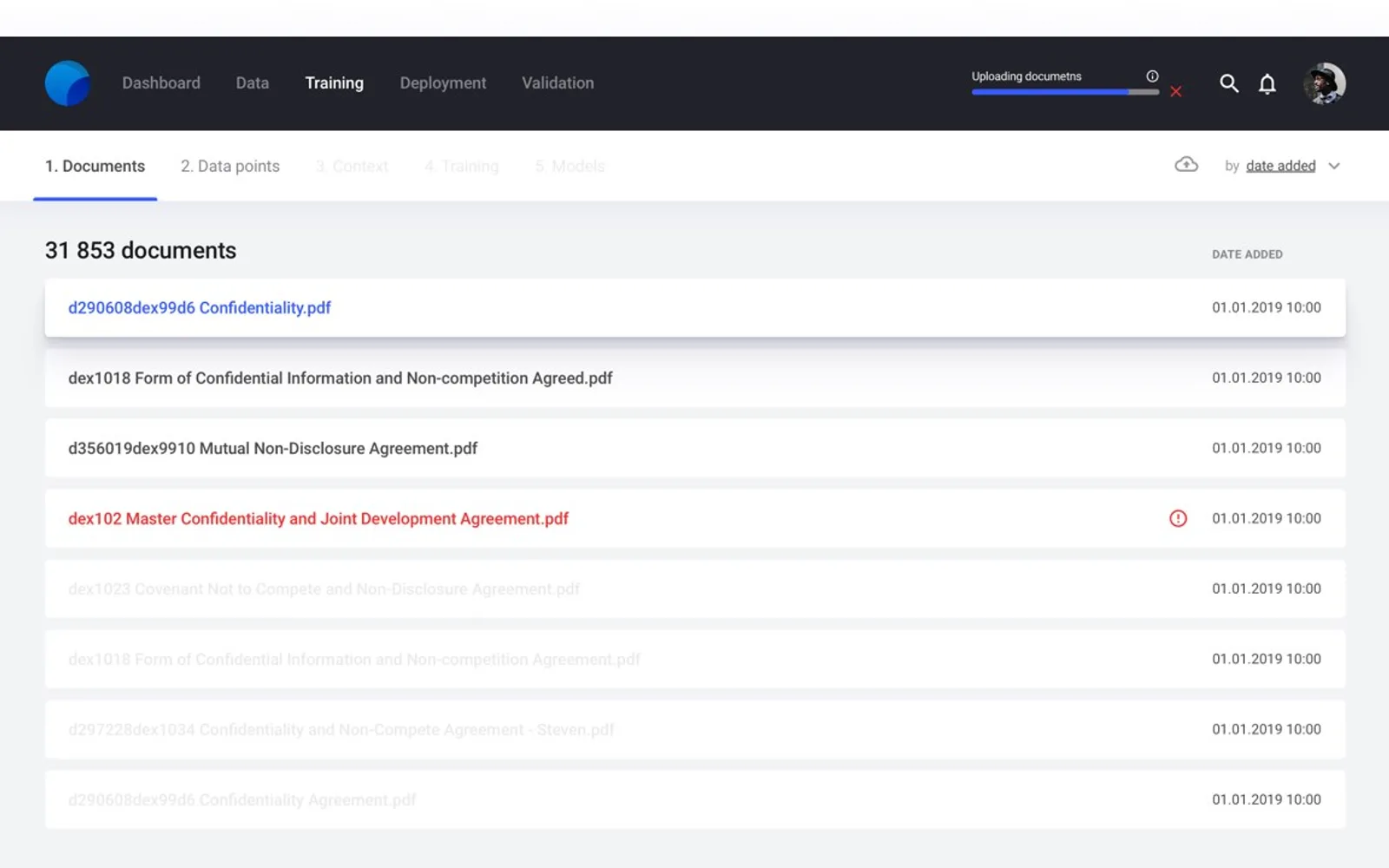Select faded d297228dex1034 Non-Compete Agreement - Steven row
The image size is (1389, 868).
click(x=695, y=729)
